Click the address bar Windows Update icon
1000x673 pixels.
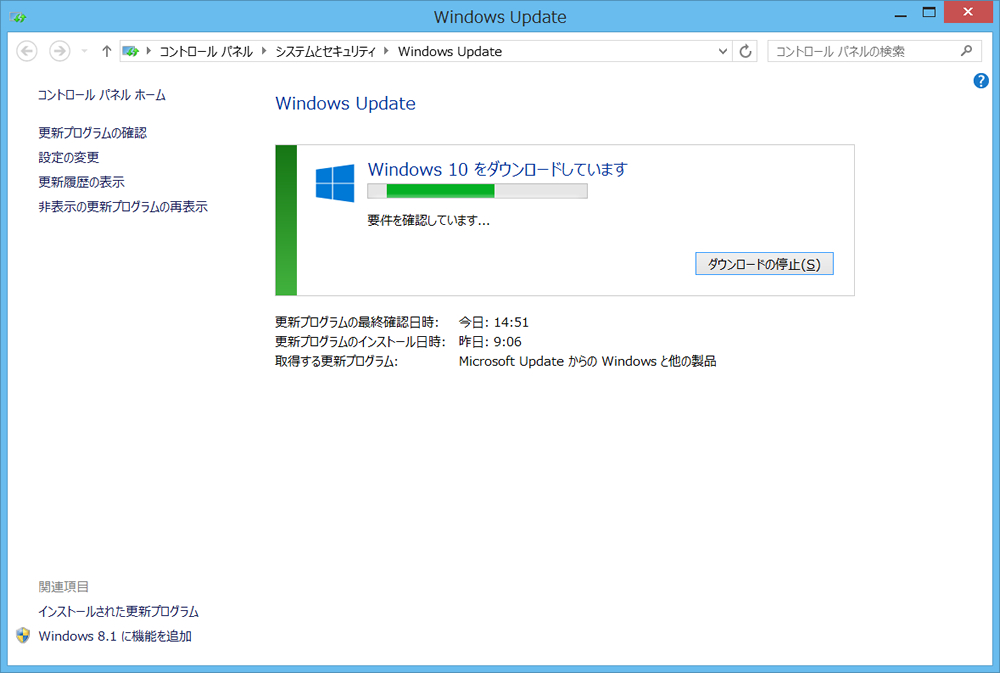click(x=131, y=51)
